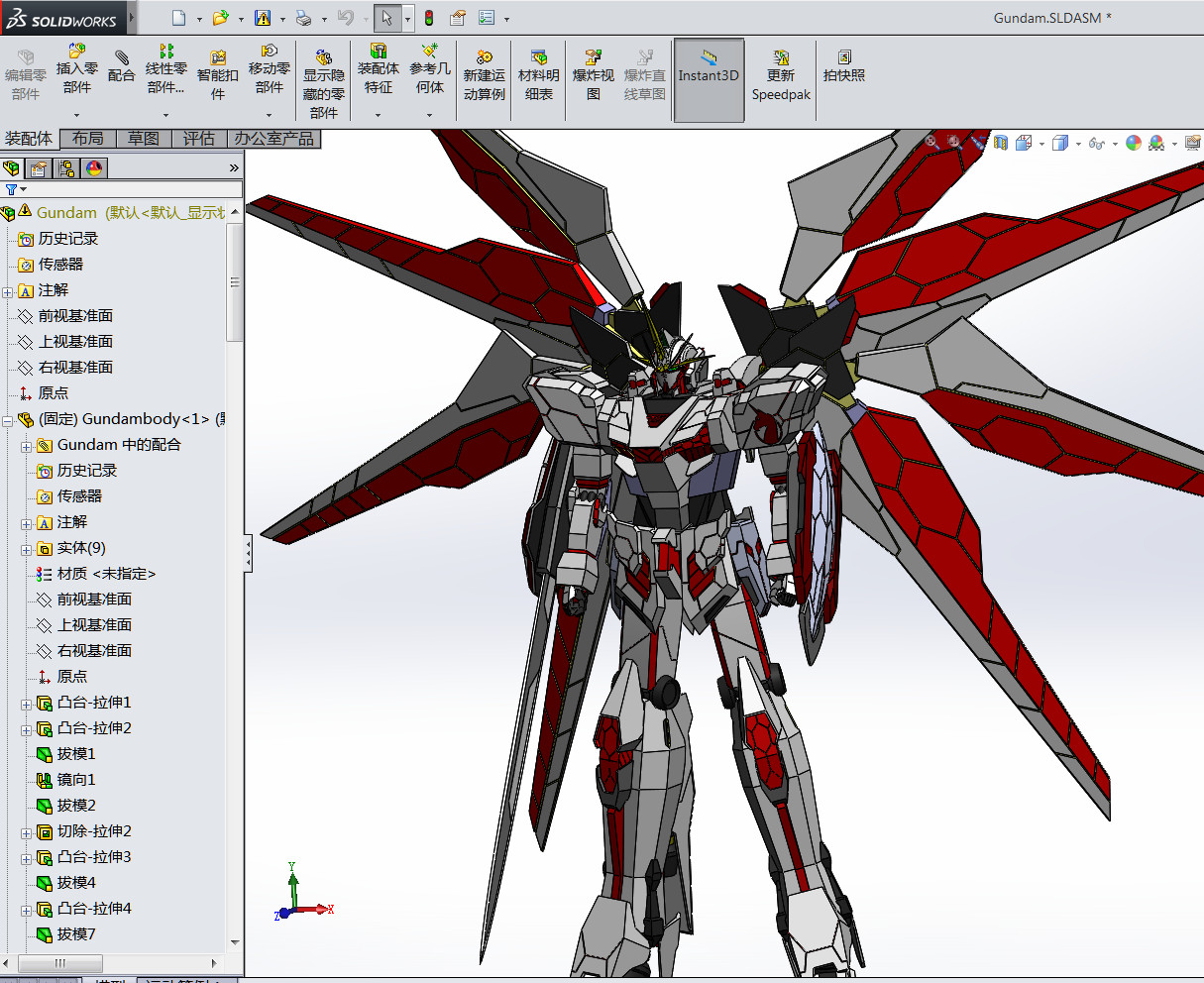
Task: Open the file Open icon
Action: pos(220,18)
